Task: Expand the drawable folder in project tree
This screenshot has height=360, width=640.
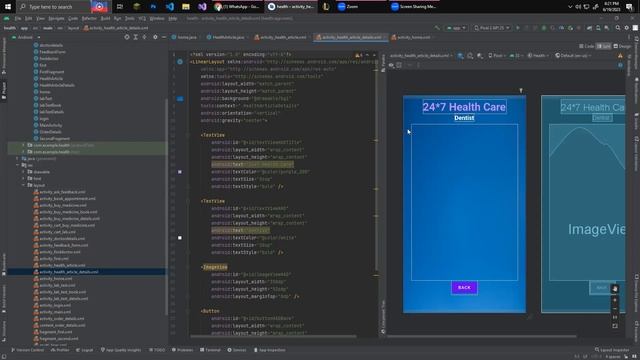Action: click(24, 172)
